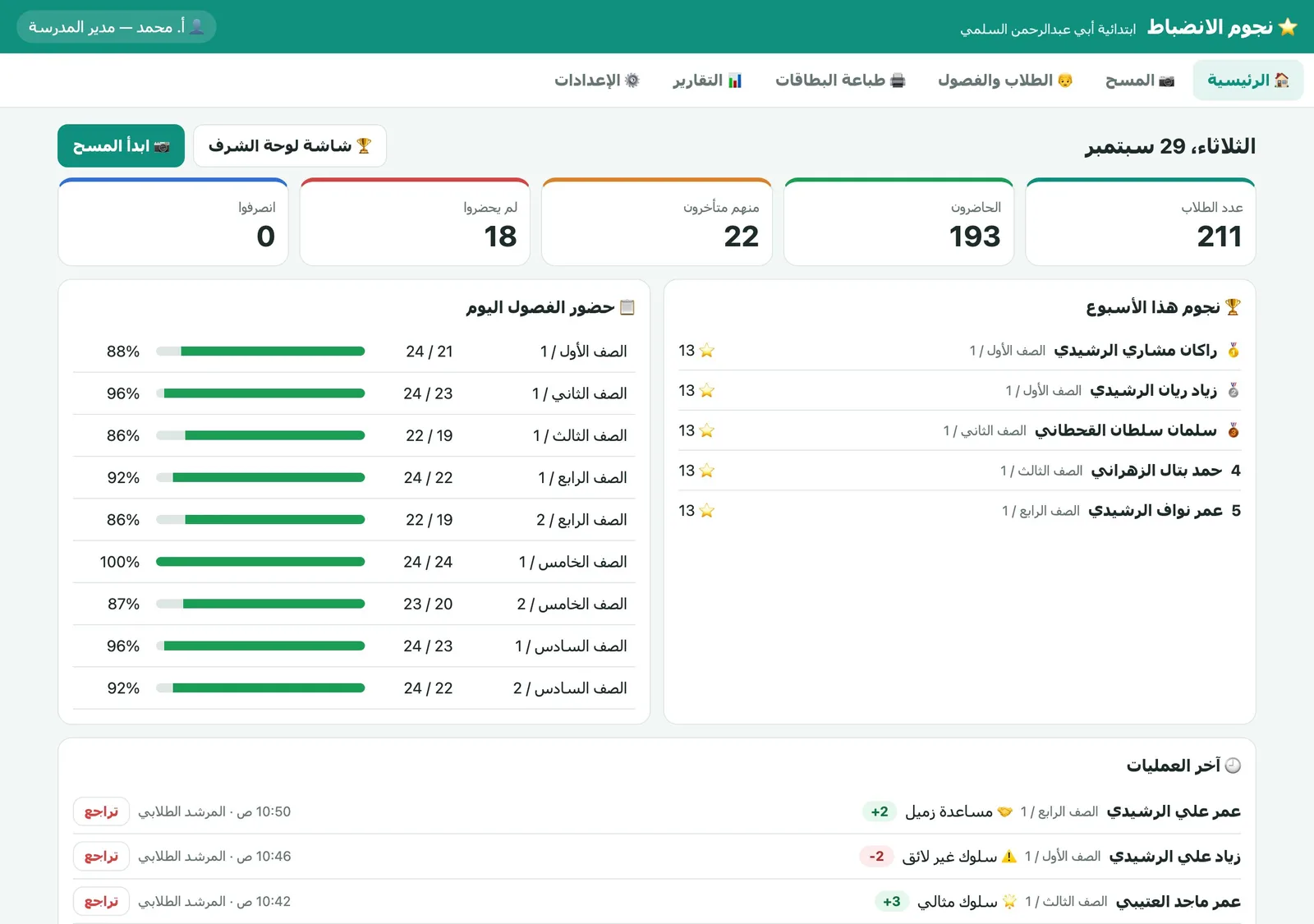Select the الصف السادس / 2 attendance row
This screenshot has width=1314, height=924.
click(354, 688)
